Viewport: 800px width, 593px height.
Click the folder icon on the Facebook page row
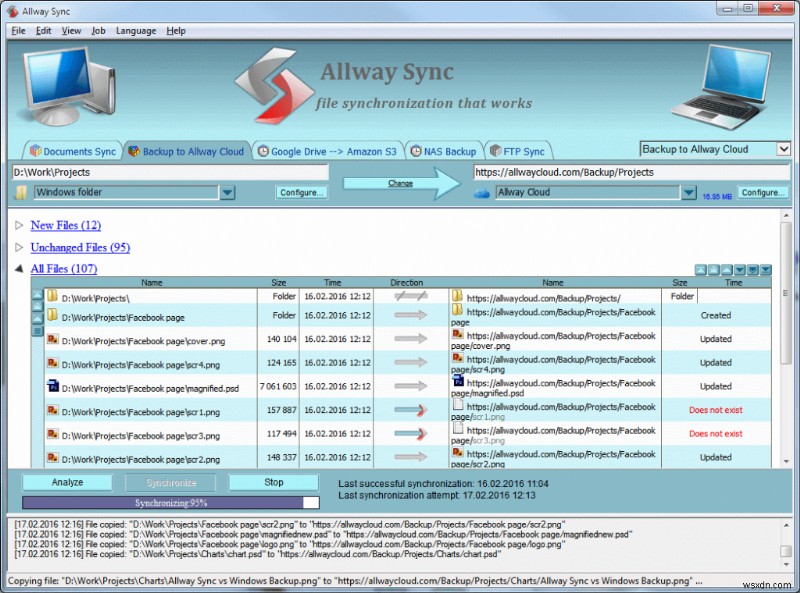click(x=53, y=315)
